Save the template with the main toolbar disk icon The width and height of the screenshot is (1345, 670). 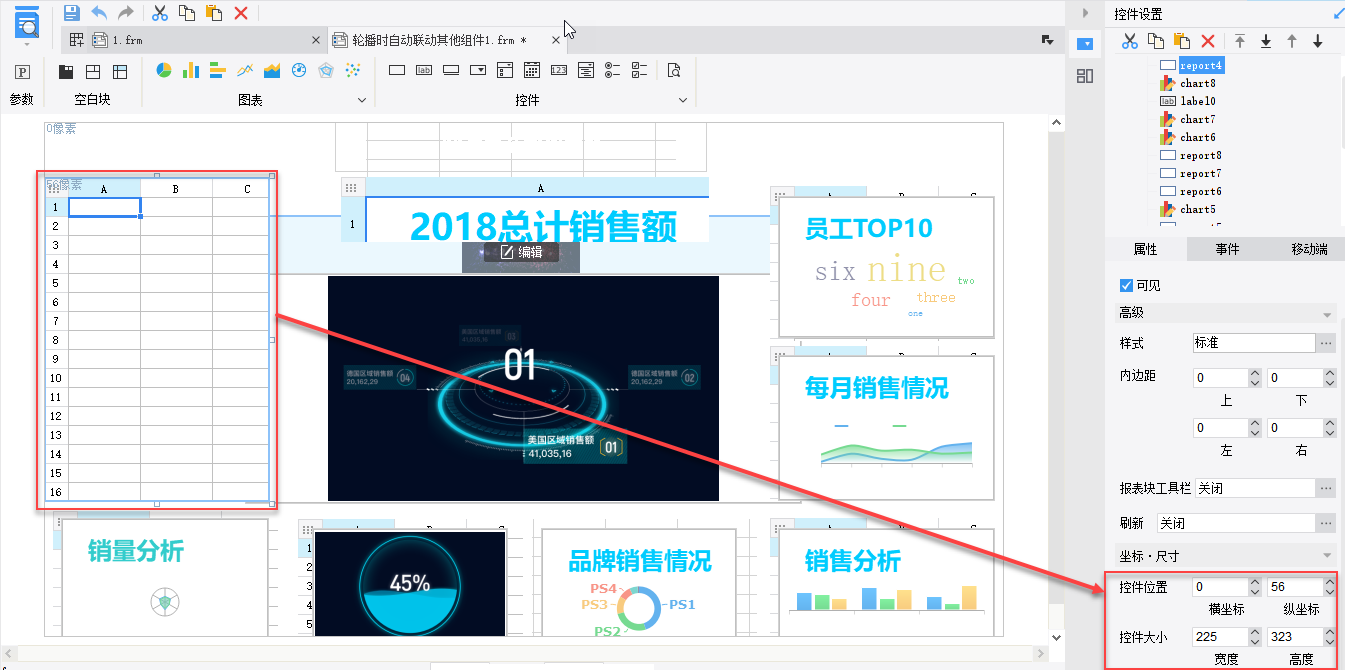click(71, 13)
